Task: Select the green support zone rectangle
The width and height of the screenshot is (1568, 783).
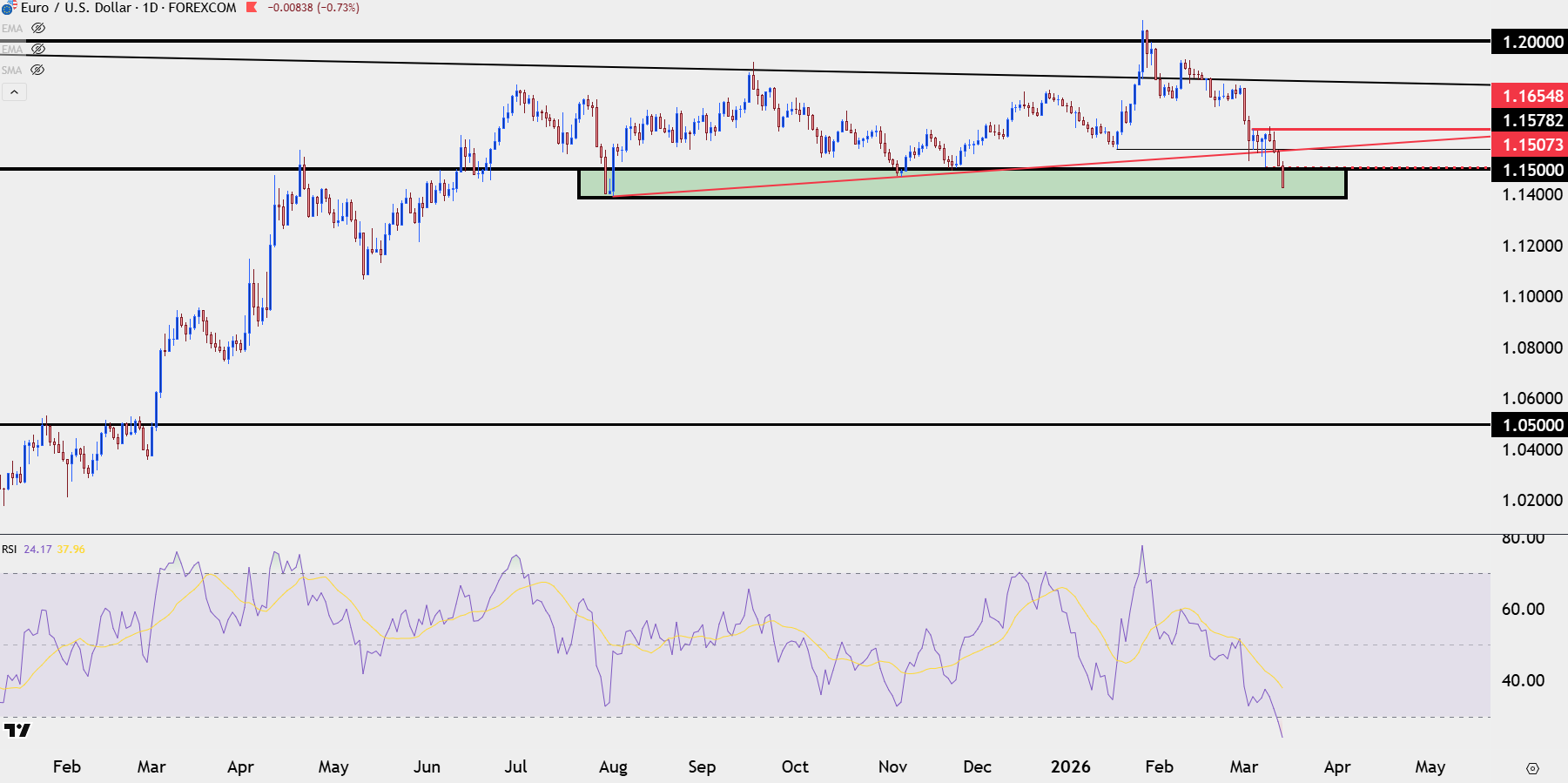Action: click(962, 183)
